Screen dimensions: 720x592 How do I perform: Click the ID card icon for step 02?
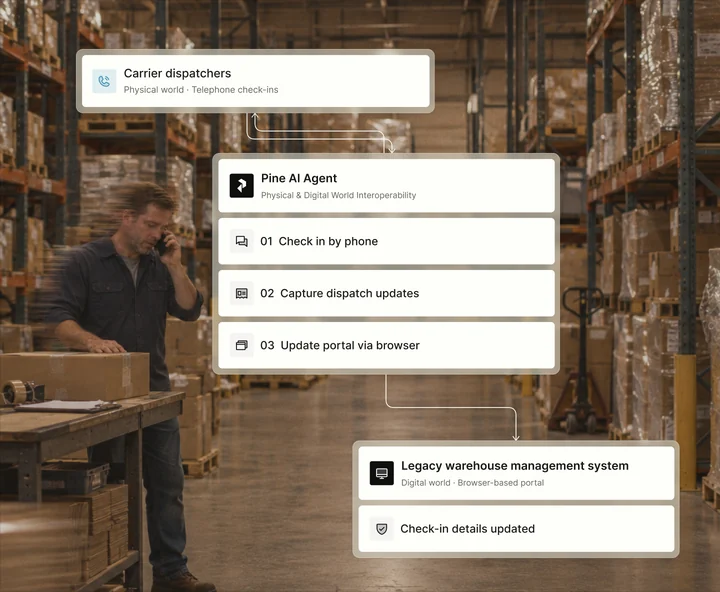242,293
